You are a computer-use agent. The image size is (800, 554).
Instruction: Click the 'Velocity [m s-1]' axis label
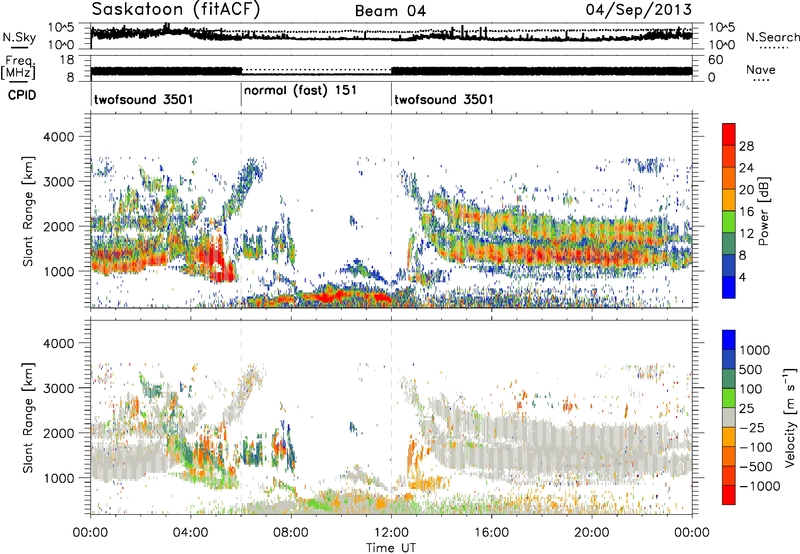[790, 417]
